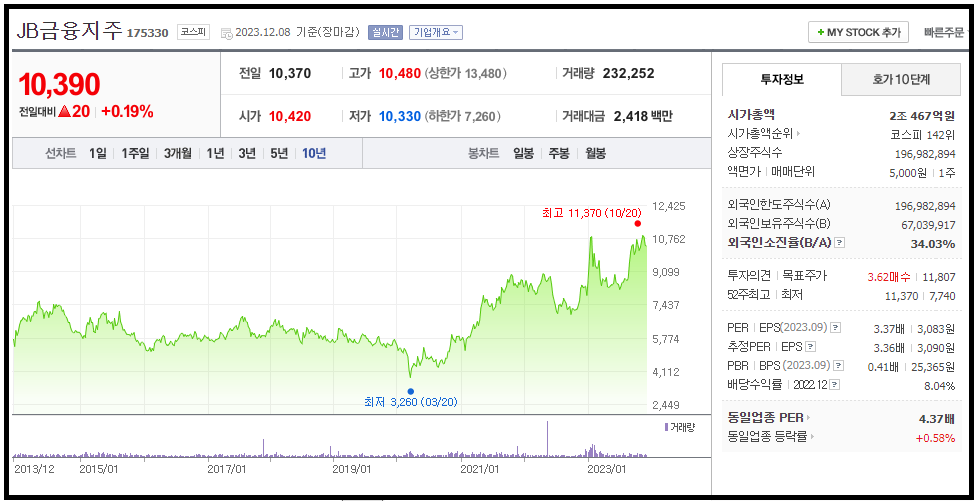This screenshot has height=501, width=978.
Task: Select the 10년 line chart period
Action: coord(314,153)
